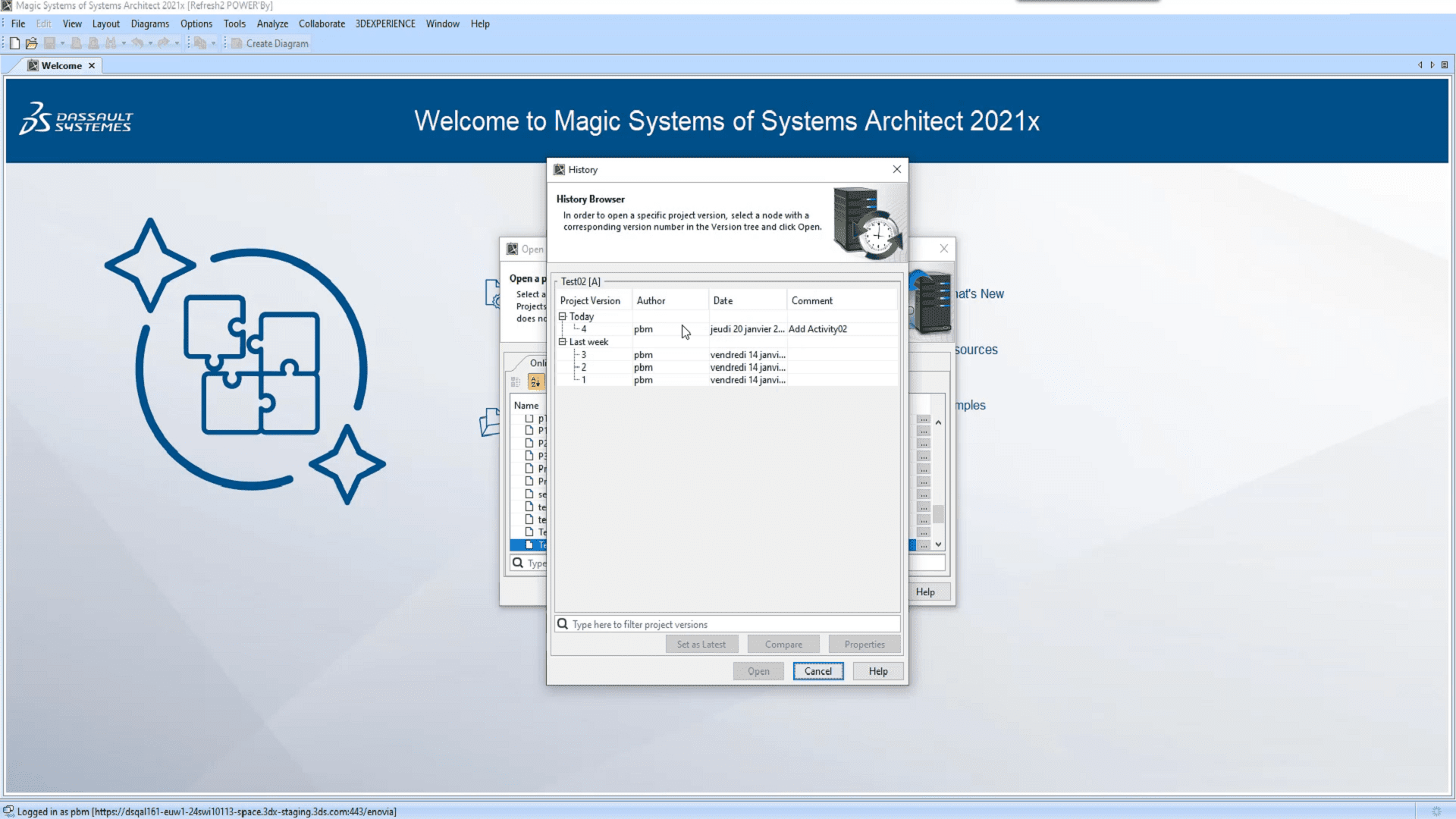The height and width of the screenshot is (819, 1456).
Task: Click the next tab arrow at top right
Action: [x=1432, y=65]
